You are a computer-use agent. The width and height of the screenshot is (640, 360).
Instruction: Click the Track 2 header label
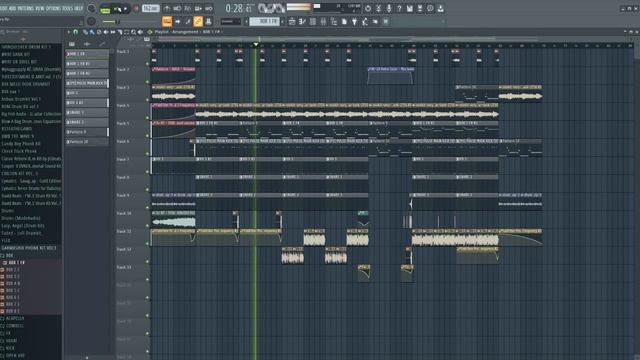tap(123, 70)
